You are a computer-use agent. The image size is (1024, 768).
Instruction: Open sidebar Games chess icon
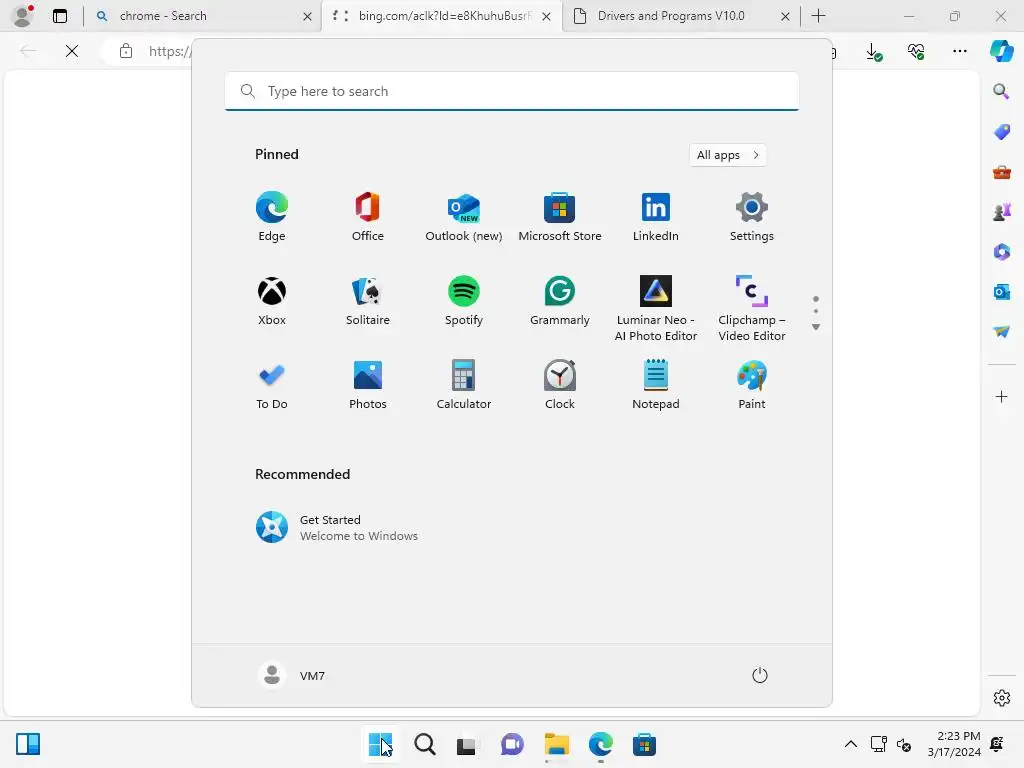1001,212
